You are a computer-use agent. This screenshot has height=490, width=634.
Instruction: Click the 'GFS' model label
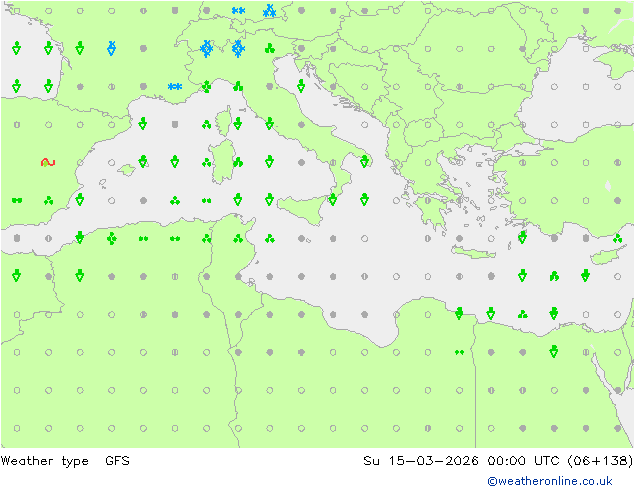[x=117, y=460]
